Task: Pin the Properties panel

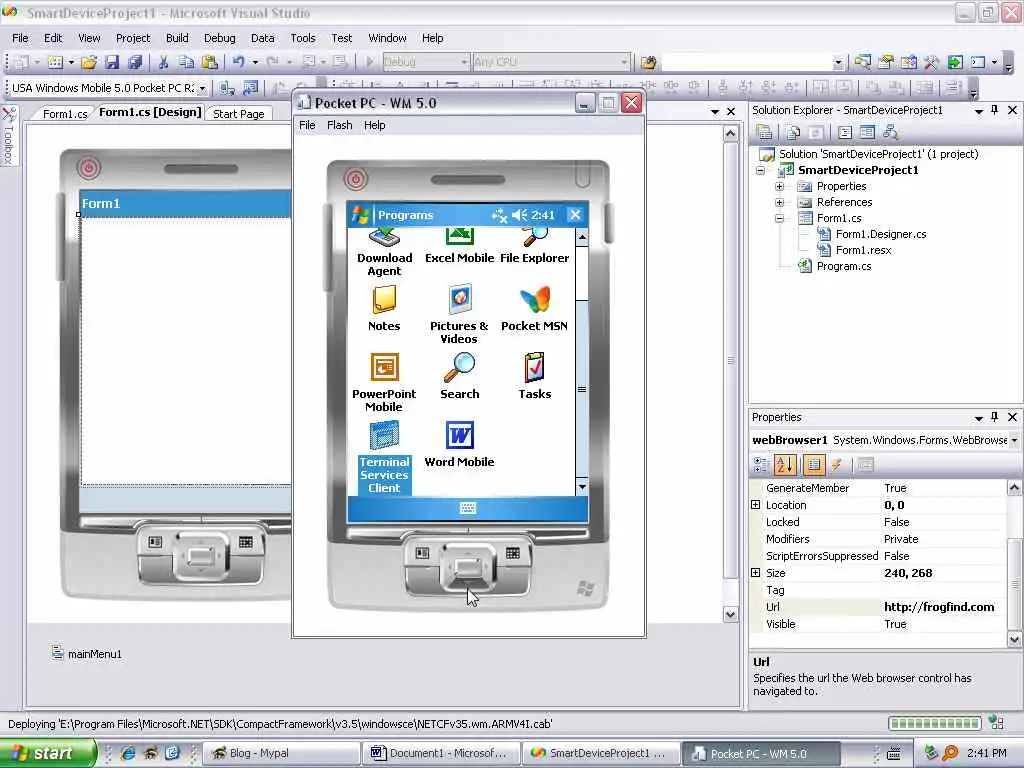Action: pos(995,417)
